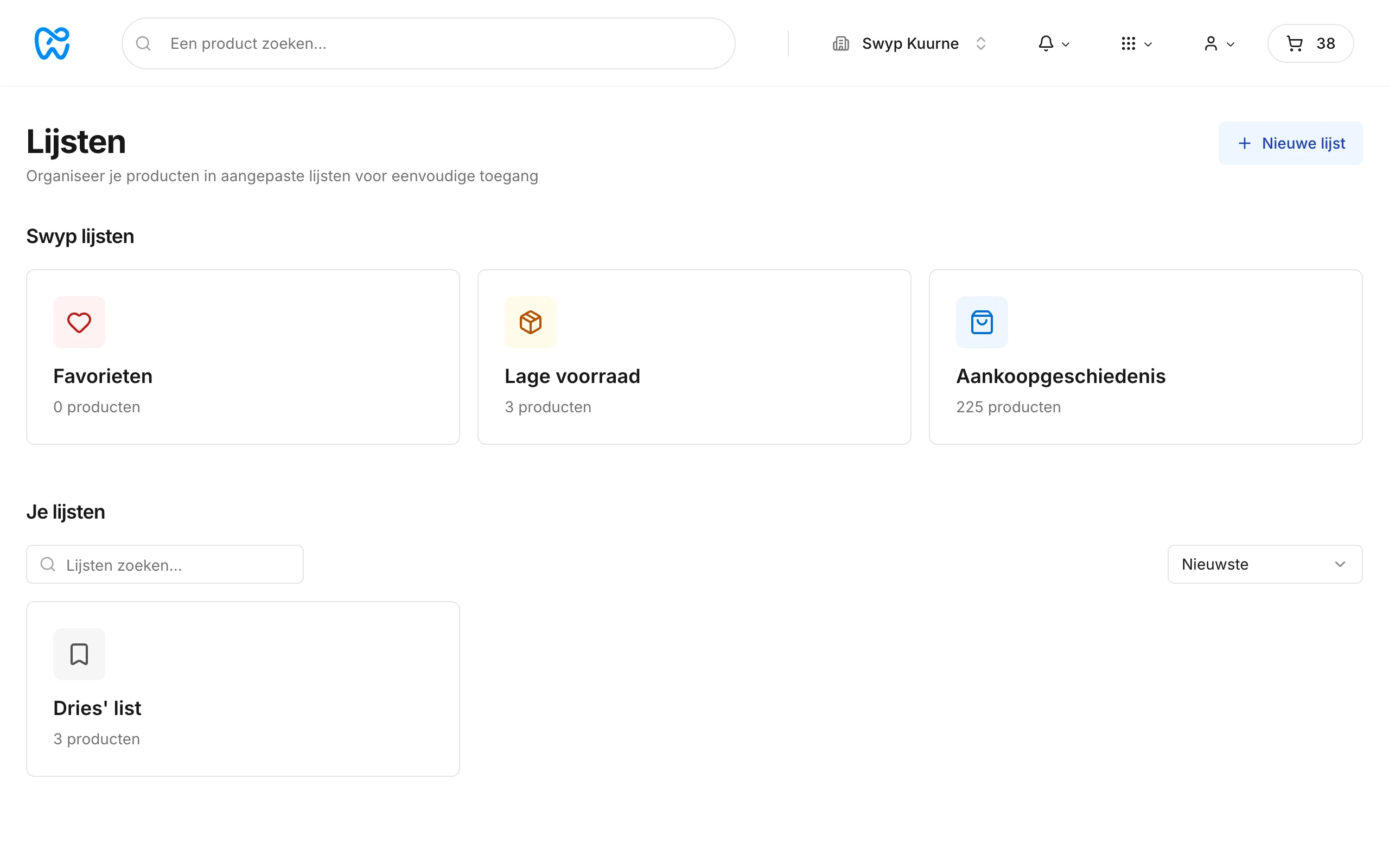
Task: Expand the chevron next to the bell
Action: click(x=1066, y=44)
